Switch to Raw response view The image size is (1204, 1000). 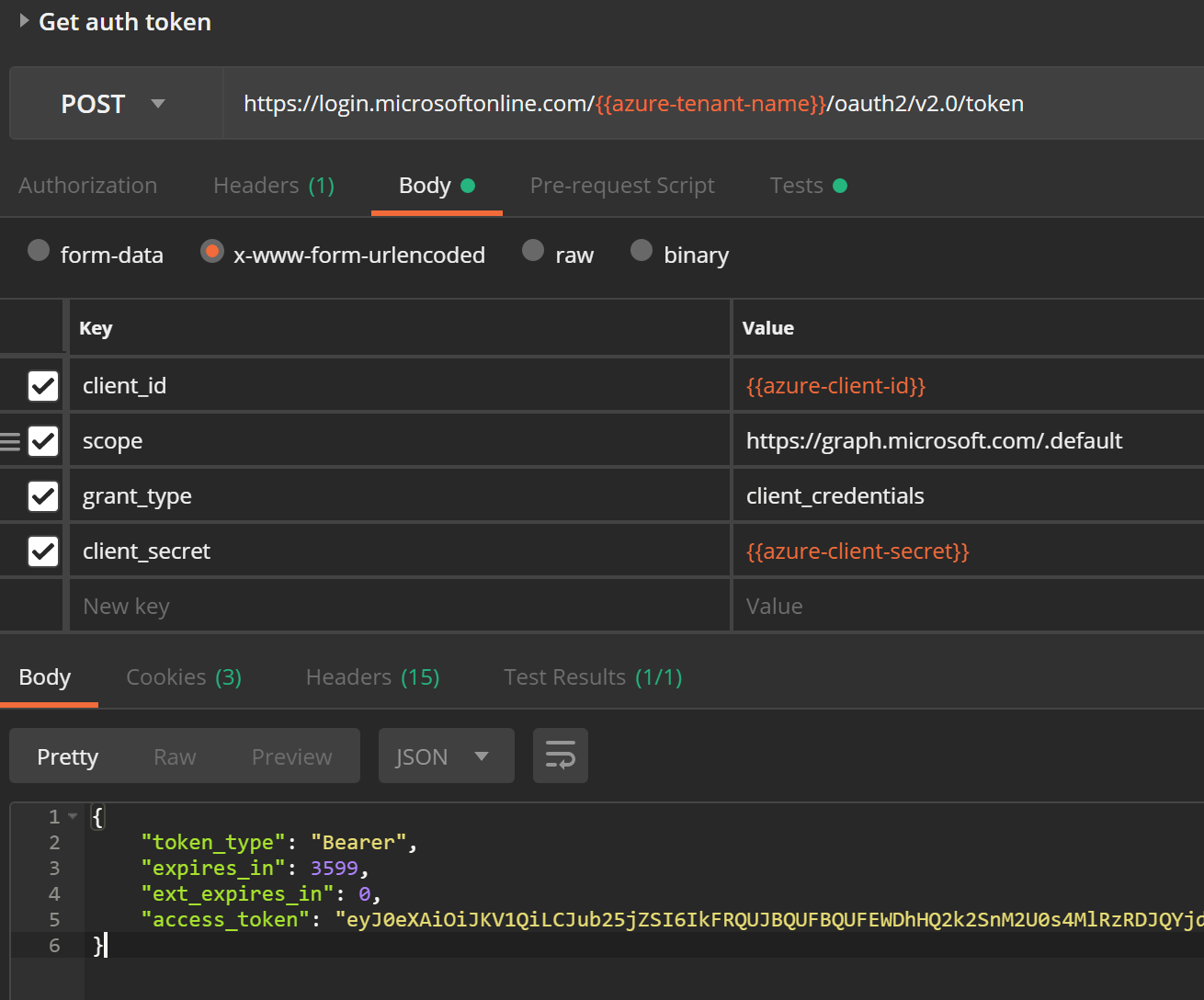point(174,756)
